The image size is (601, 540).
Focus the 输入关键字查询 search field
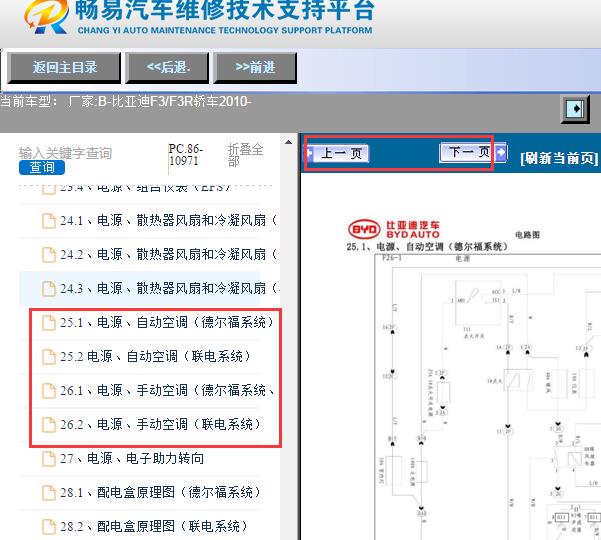coord(65,153)
